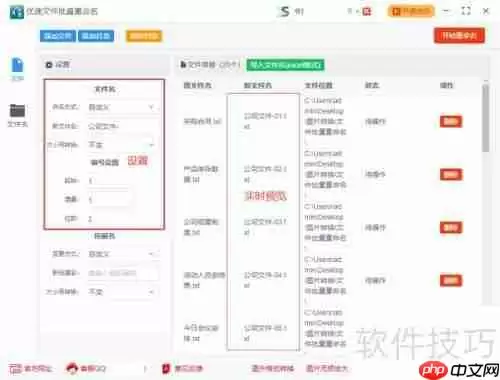Click the green import-from-Excel button

285,65
